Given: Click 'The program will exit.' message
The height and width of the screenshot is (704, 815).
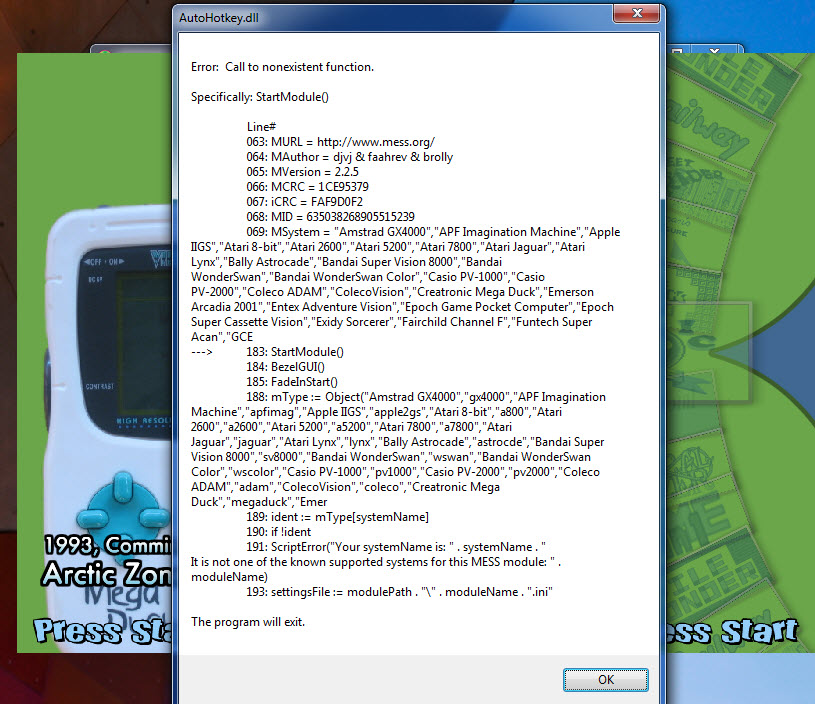Looking at the screenshot, I should (248, 622).
